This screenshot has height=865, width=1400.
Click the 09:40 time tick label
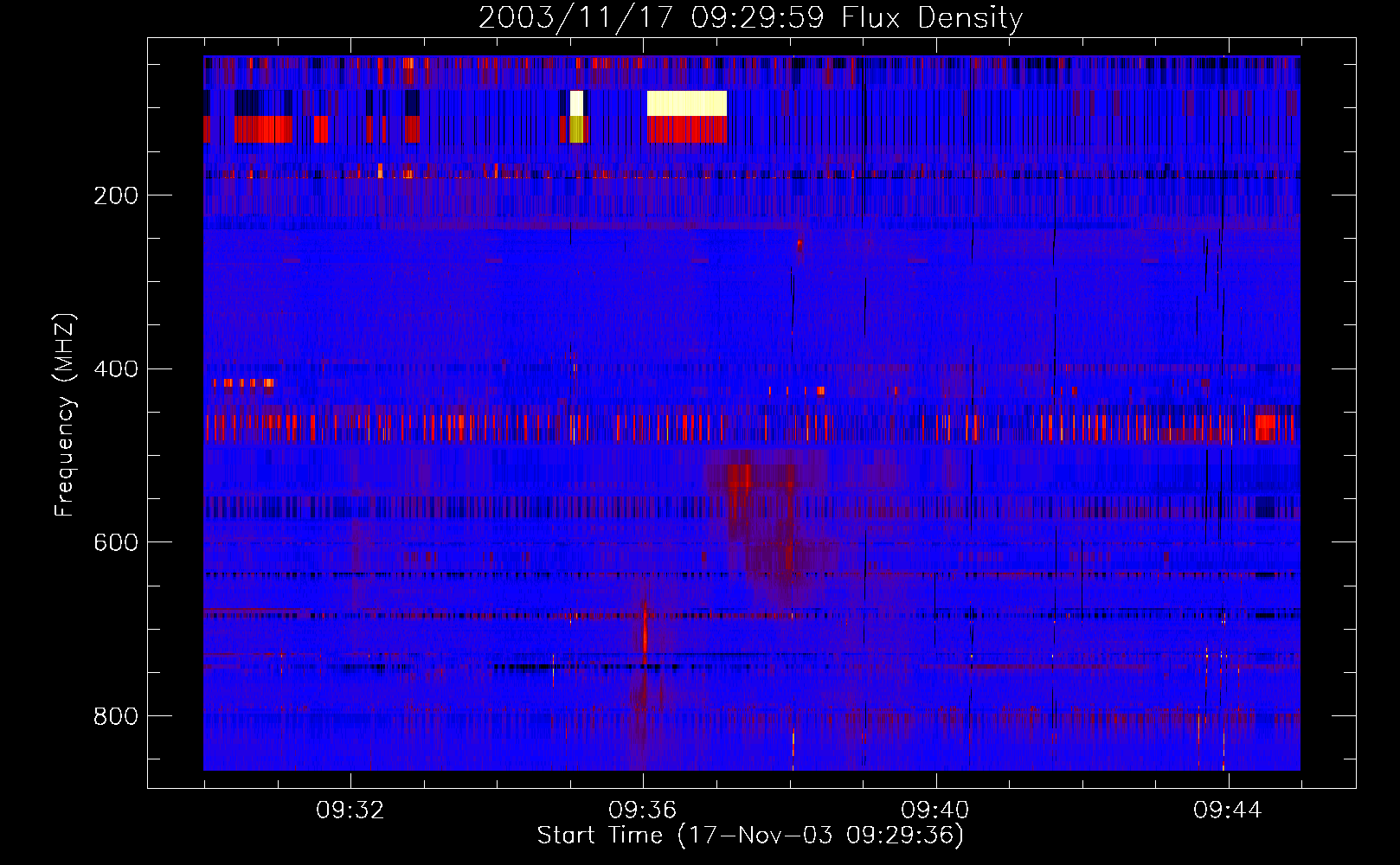pyautogui.click(x=935, y=811)
